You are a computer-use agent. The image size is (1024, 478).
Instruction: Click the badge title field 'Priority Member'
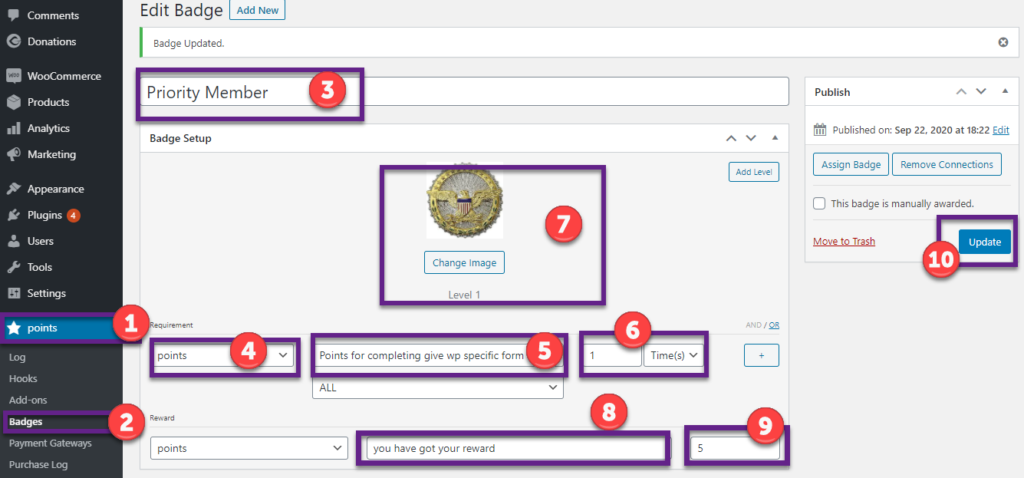[x=250, y=92]
